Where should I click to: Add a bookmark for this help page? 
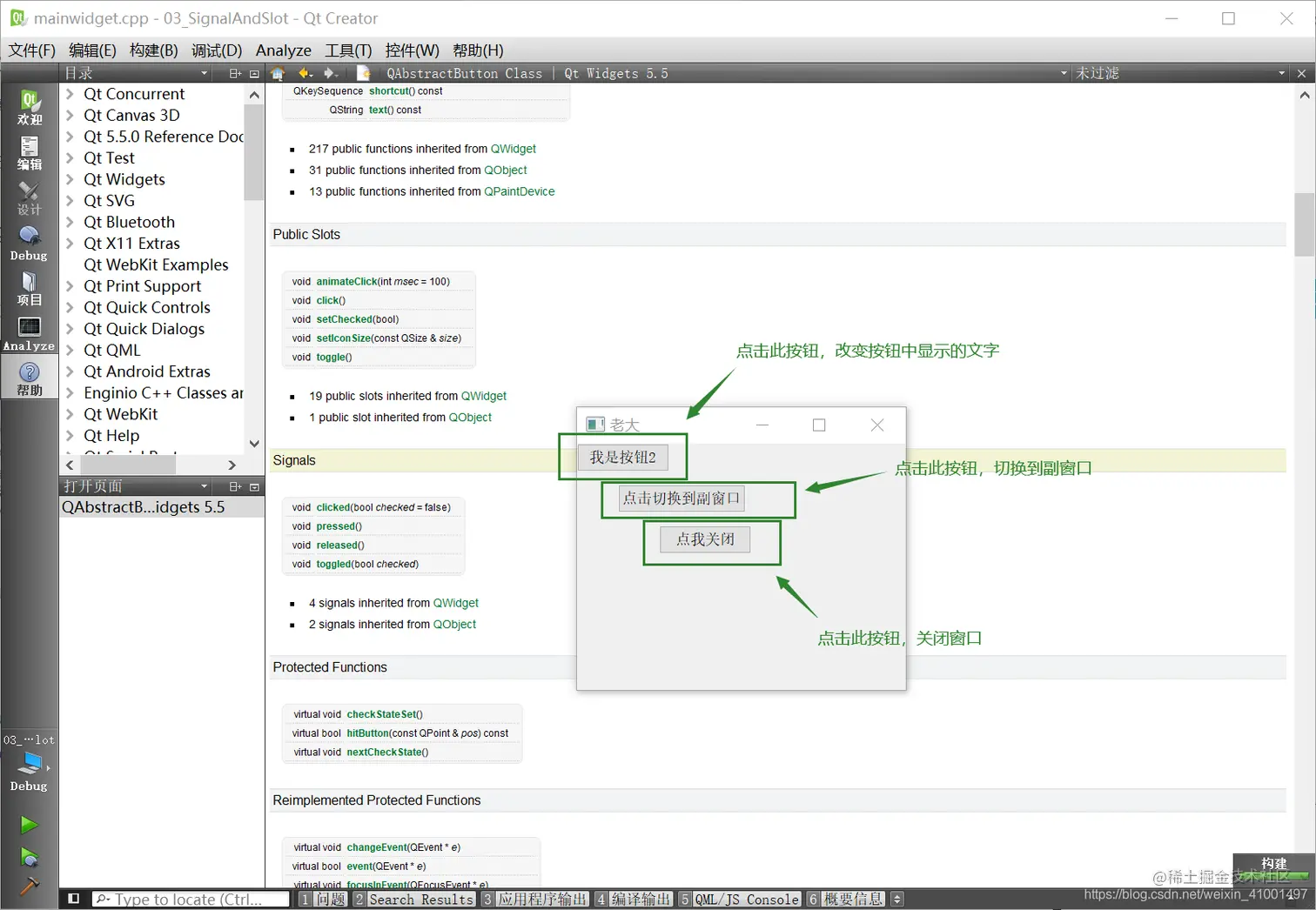click(x=364, y=73)
